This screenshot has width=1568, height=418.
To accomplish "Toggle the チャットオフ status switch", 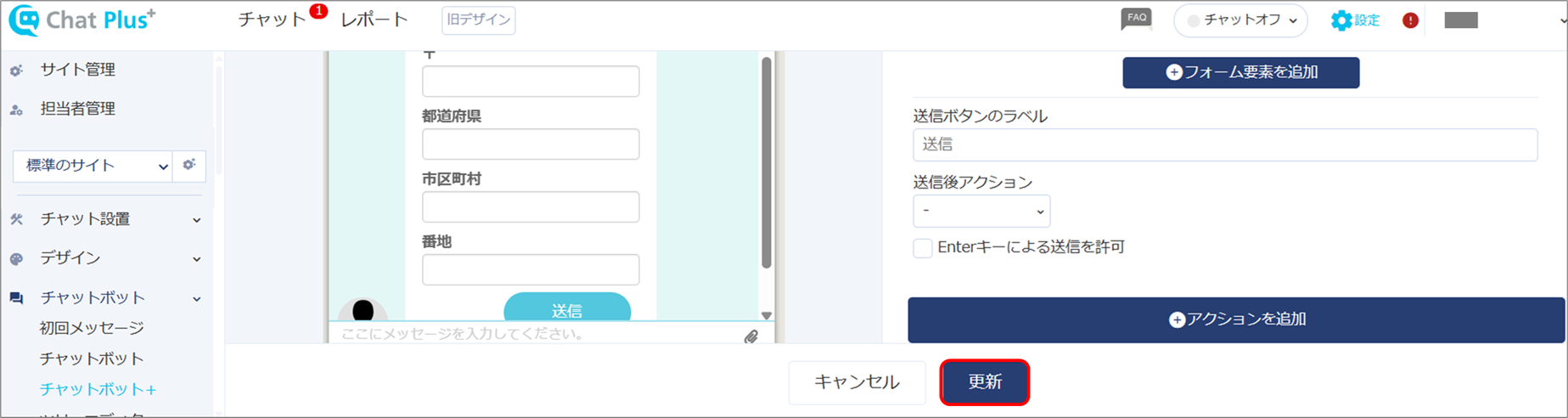I will [x=1240, y=20].
